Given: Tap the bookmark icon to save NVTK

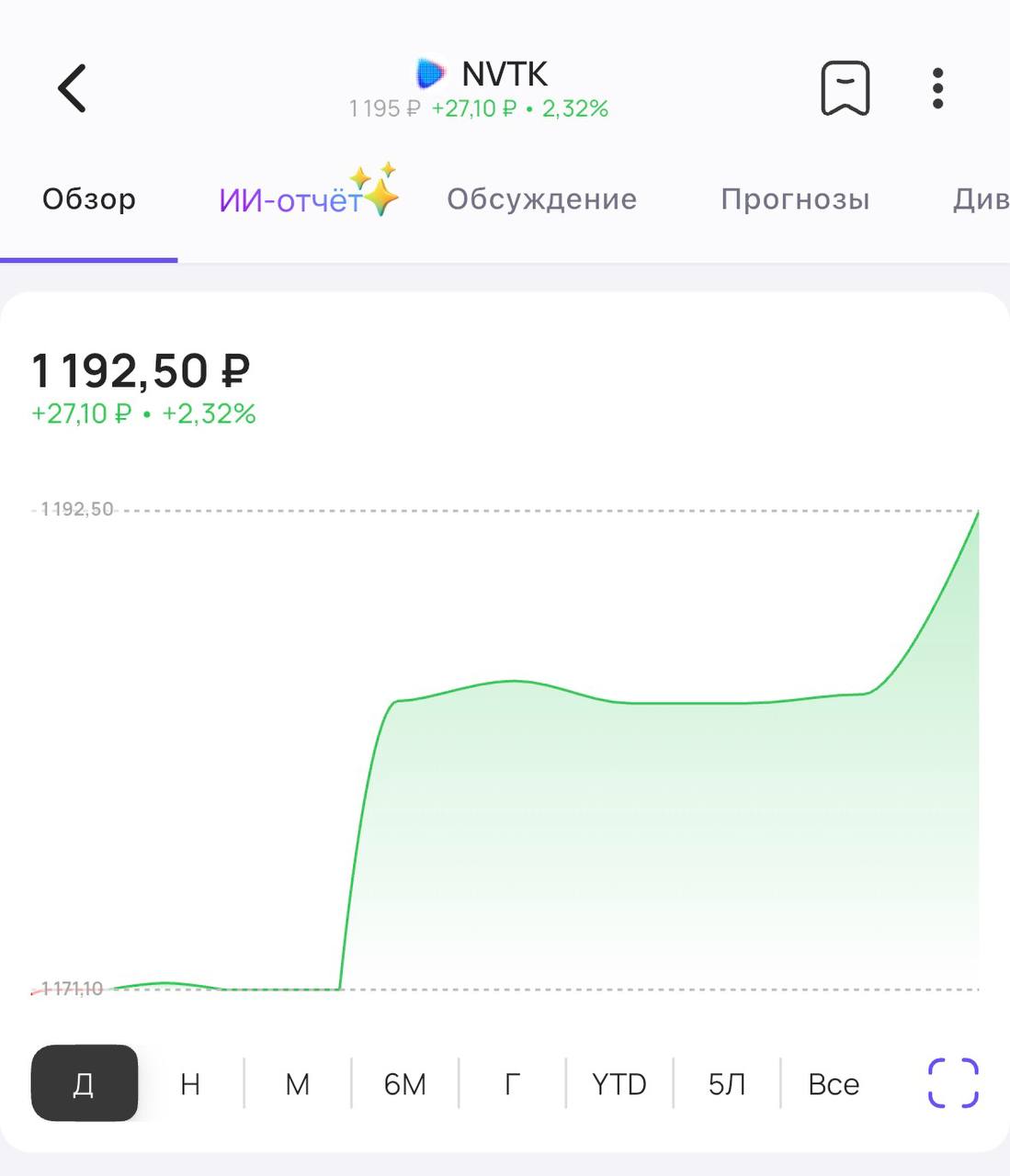Looking at the screenshot, I should coord(845,88).
